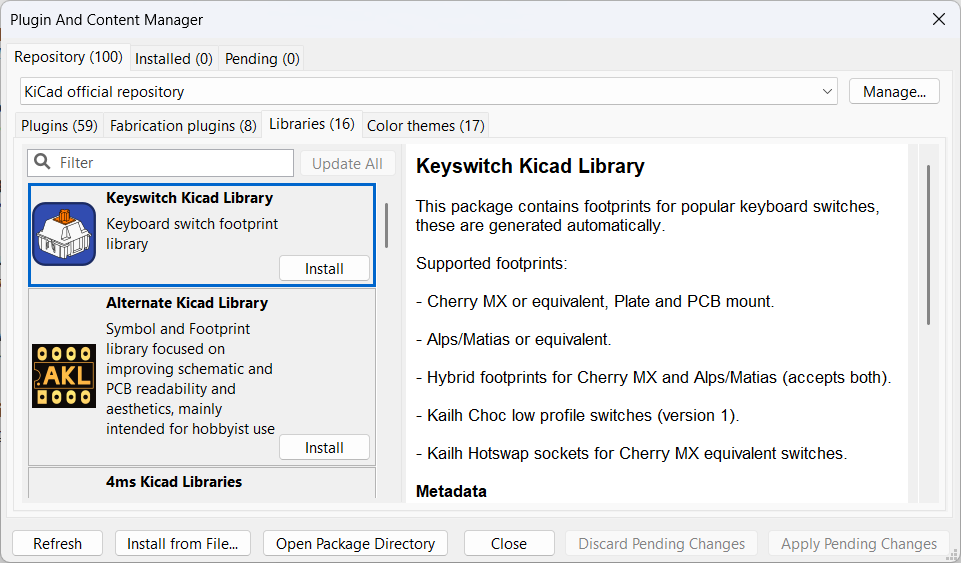Switch to the Repository (100) tab
The height and width of the screenshot is (563, 961).
coord(69,57)
